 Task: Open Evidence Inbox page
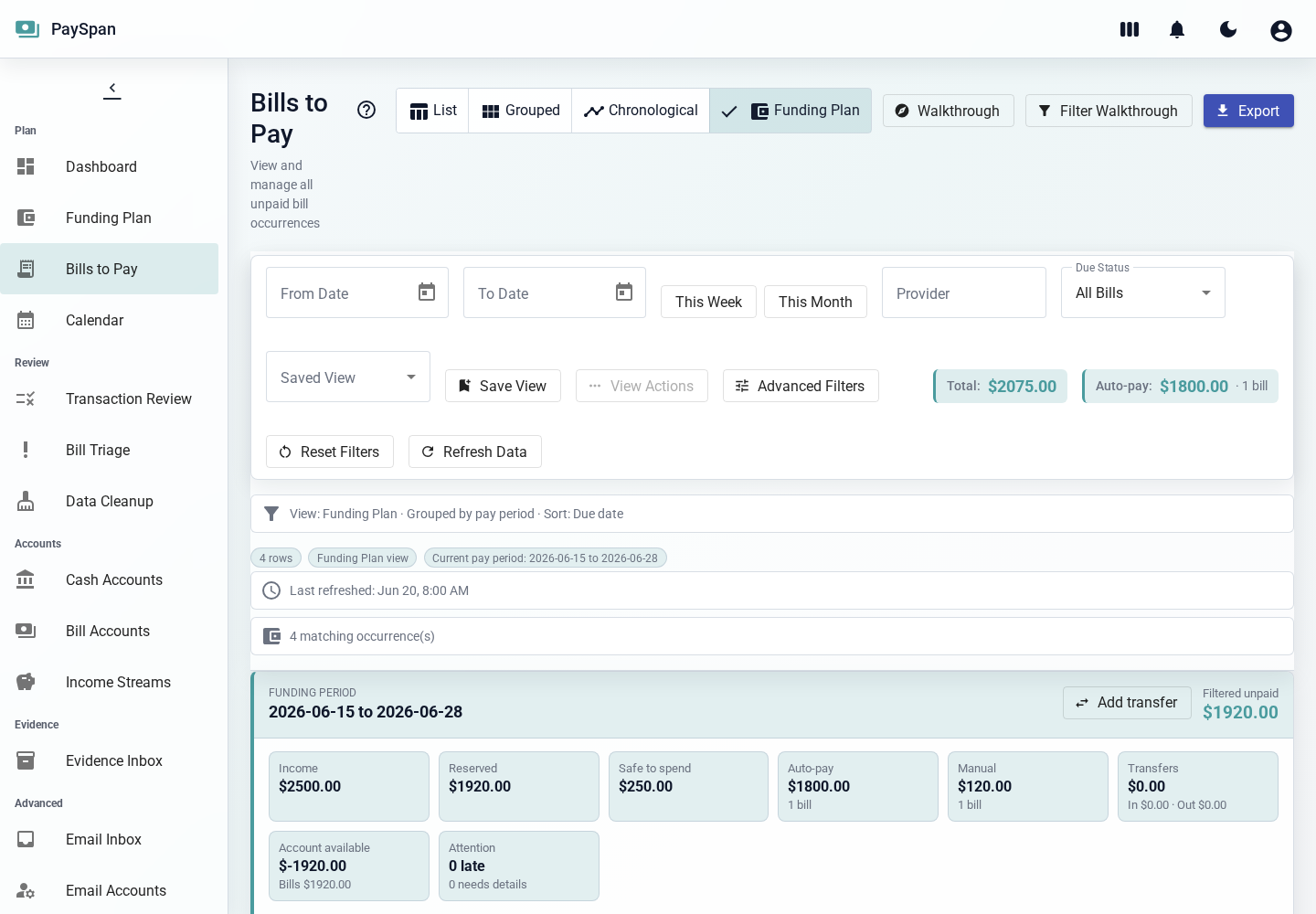[110, 760]
